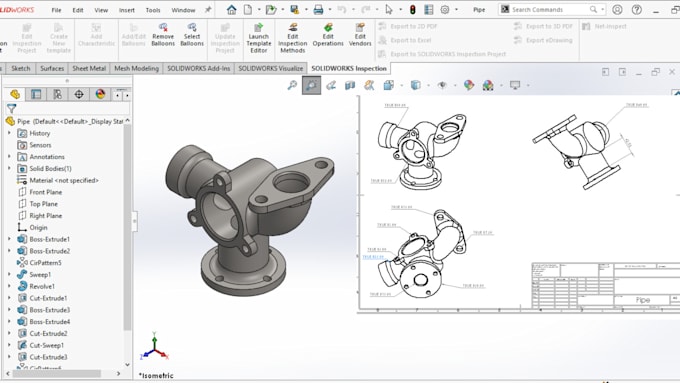Click the Select Balloons tool
The width and height of the screenshot is (680, 383).
[192, 35]
